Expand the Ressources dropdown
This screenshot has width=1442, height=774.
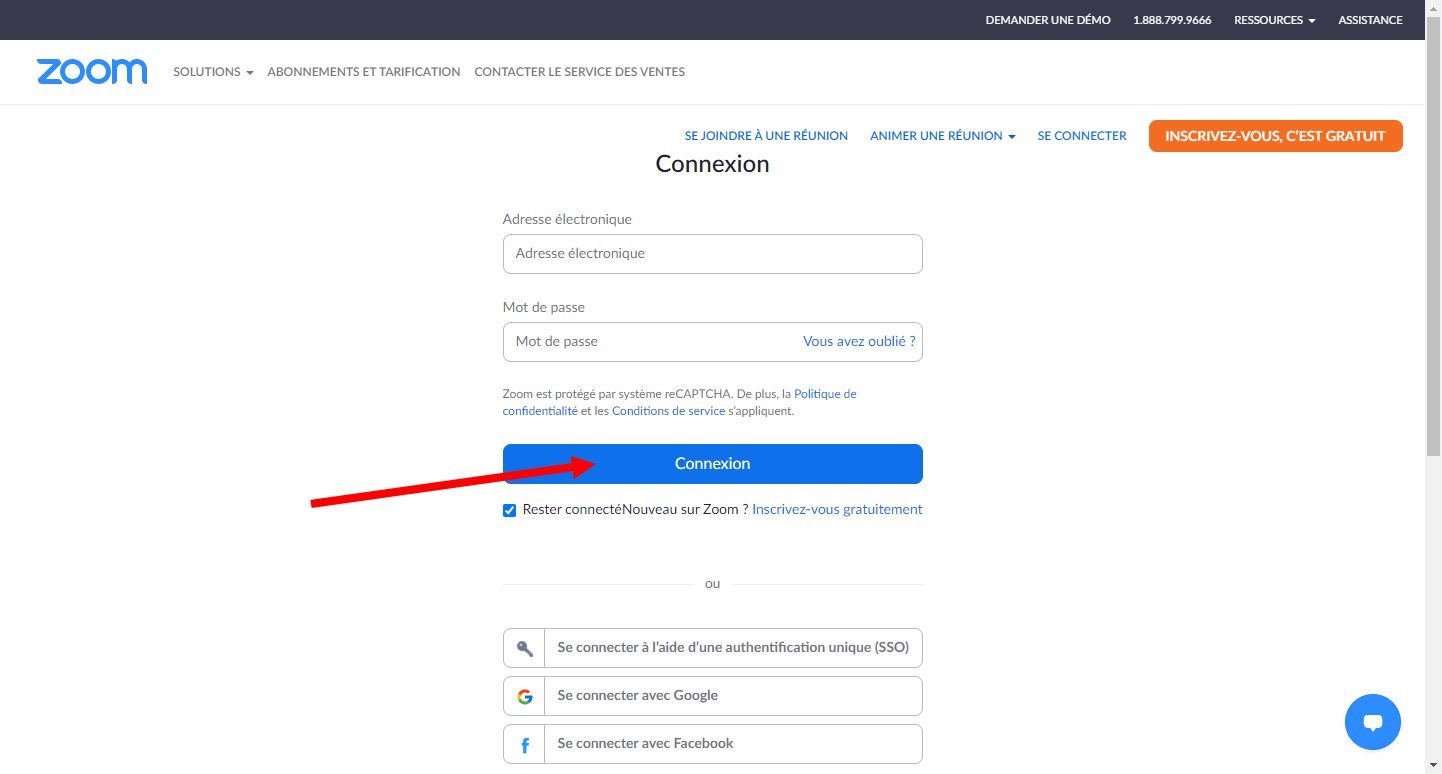[x=1274, y=20]
